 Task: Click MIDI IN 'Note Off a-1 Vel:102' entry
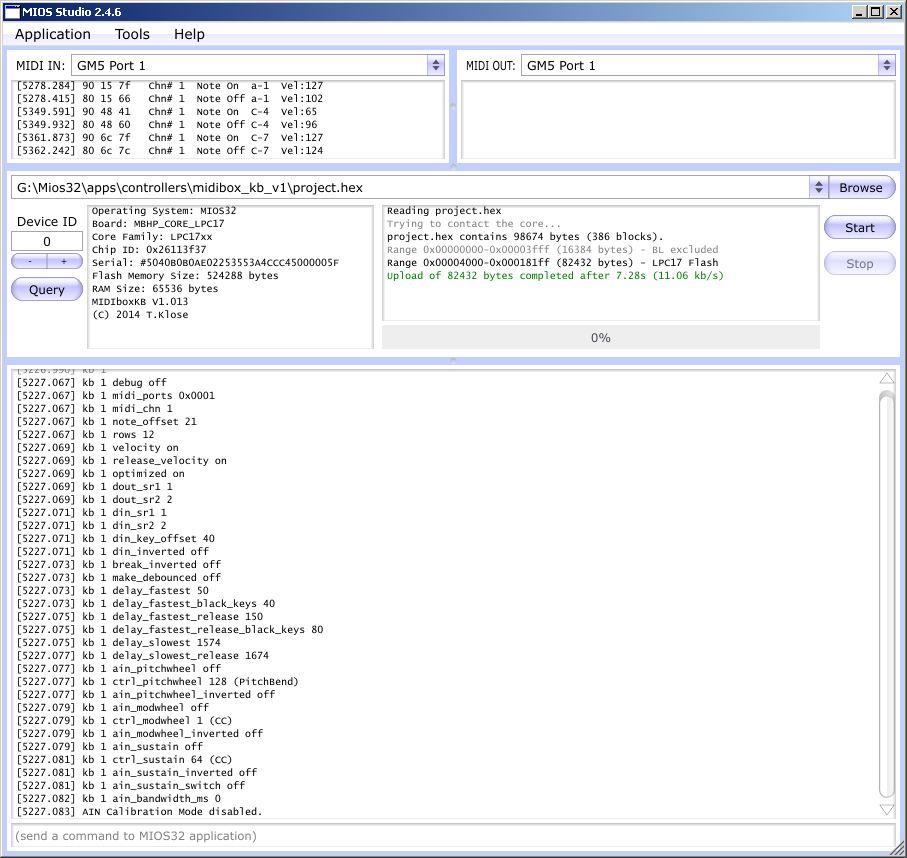169,98
